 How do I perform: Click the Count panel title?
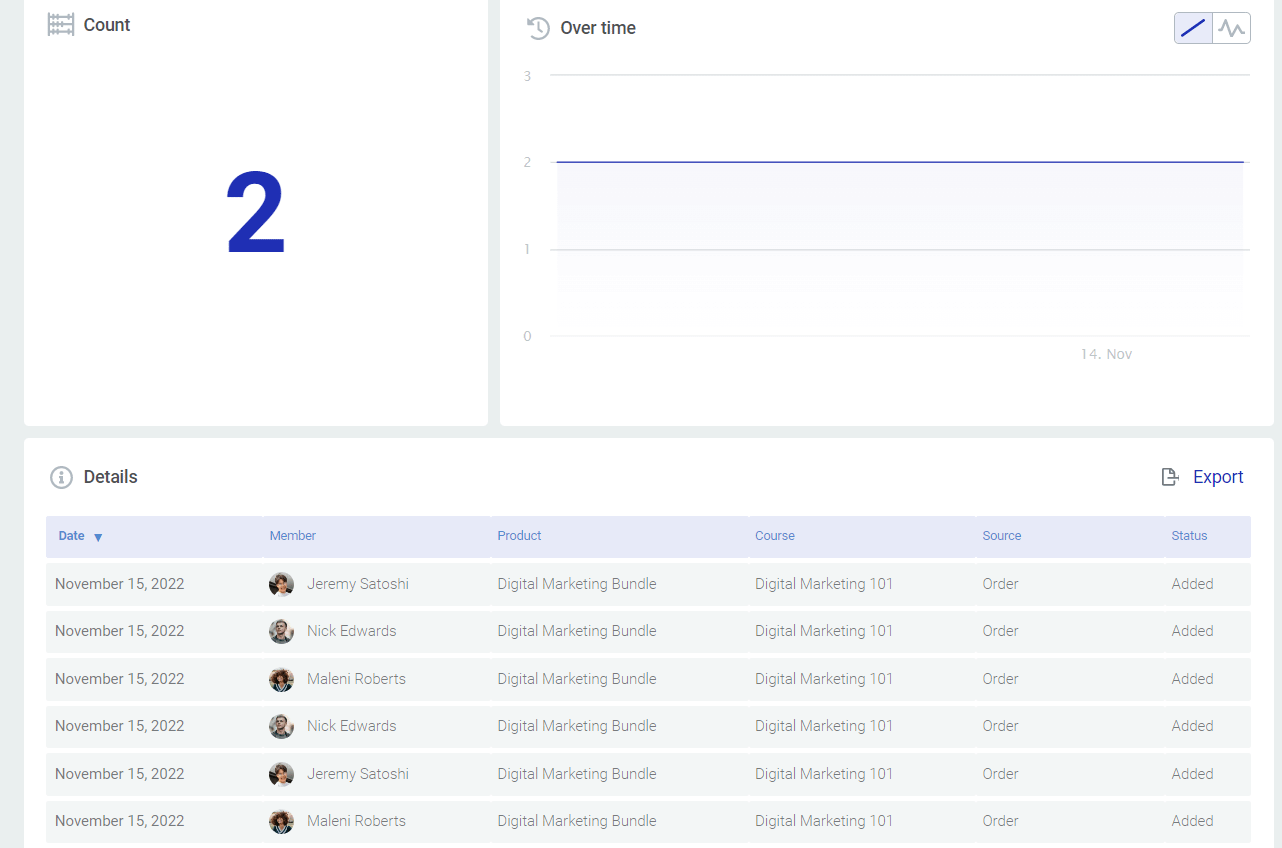pos(107,25)
